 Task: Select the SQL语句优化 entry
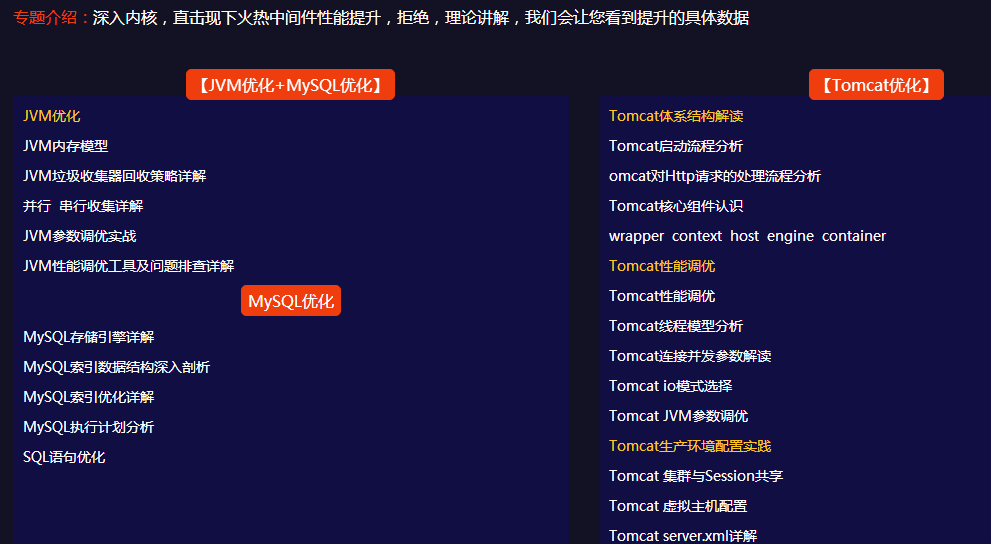click(x=64, y=457)
